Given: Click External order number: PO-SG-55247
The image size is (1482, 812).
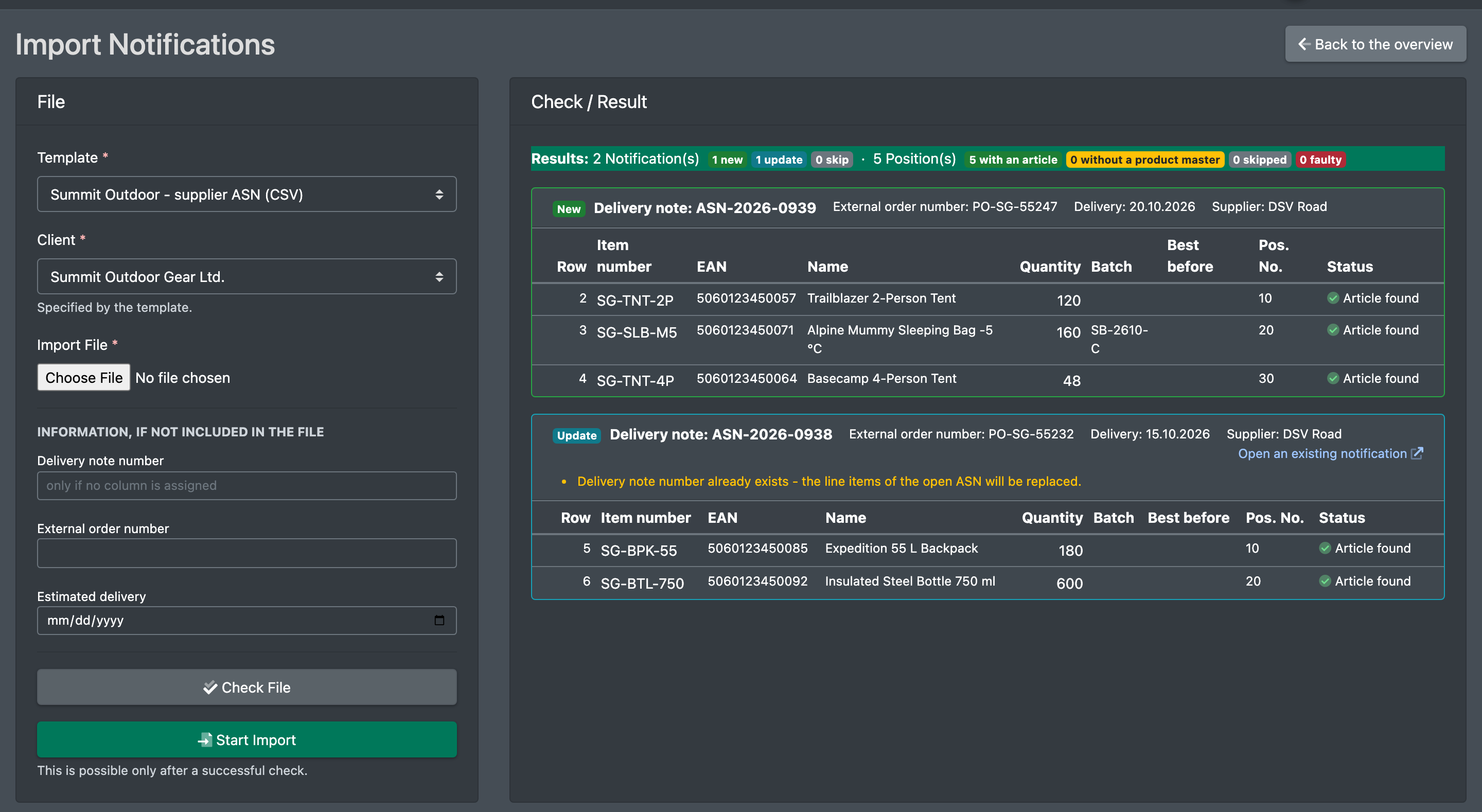Looking at the screenshot, I should tap(945, 206).
